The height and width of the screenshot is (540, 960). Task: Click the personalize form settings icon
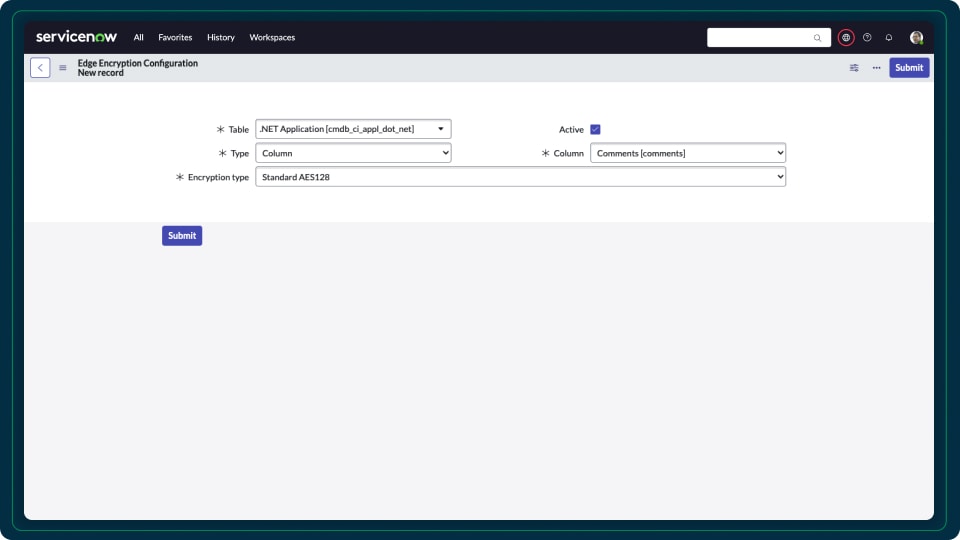tap(854, 68)
